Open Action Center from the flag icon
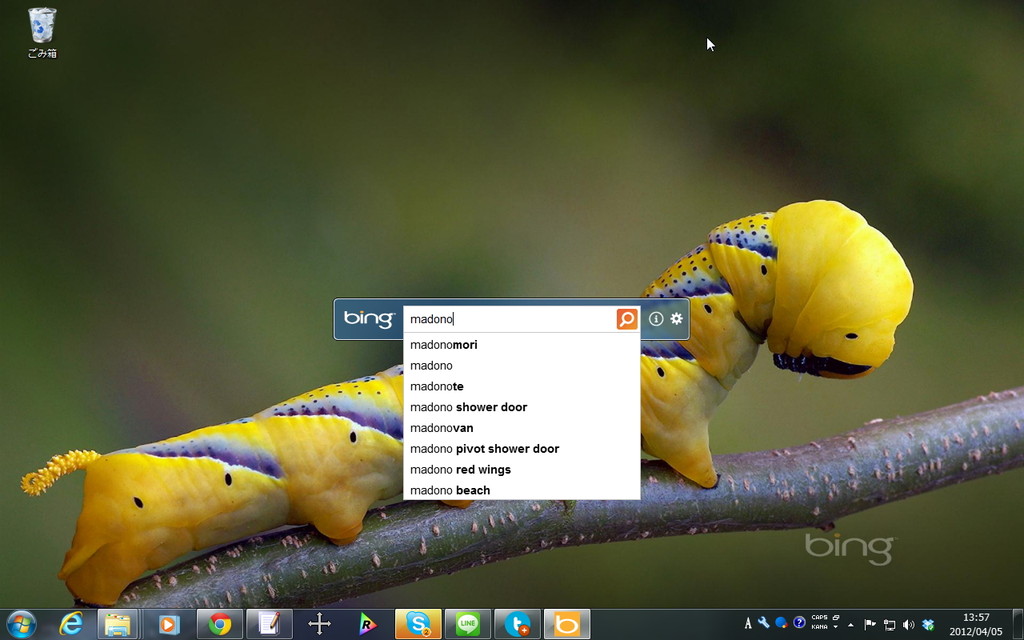The height and width of the screenshot is (640, 1024). pyautogui.click(x=870, y=623)
